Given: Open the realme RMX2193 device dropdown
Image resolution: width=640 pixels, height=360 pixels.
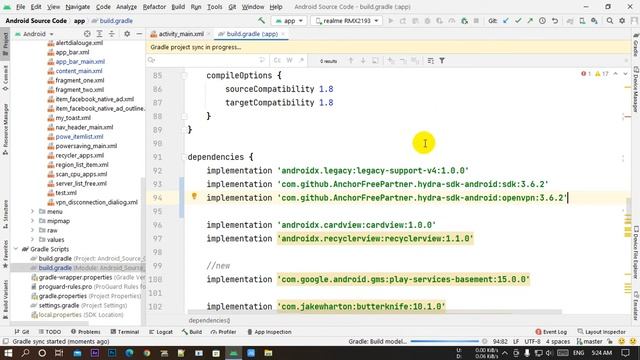Looking at the screenshot, I should (347, 20).
